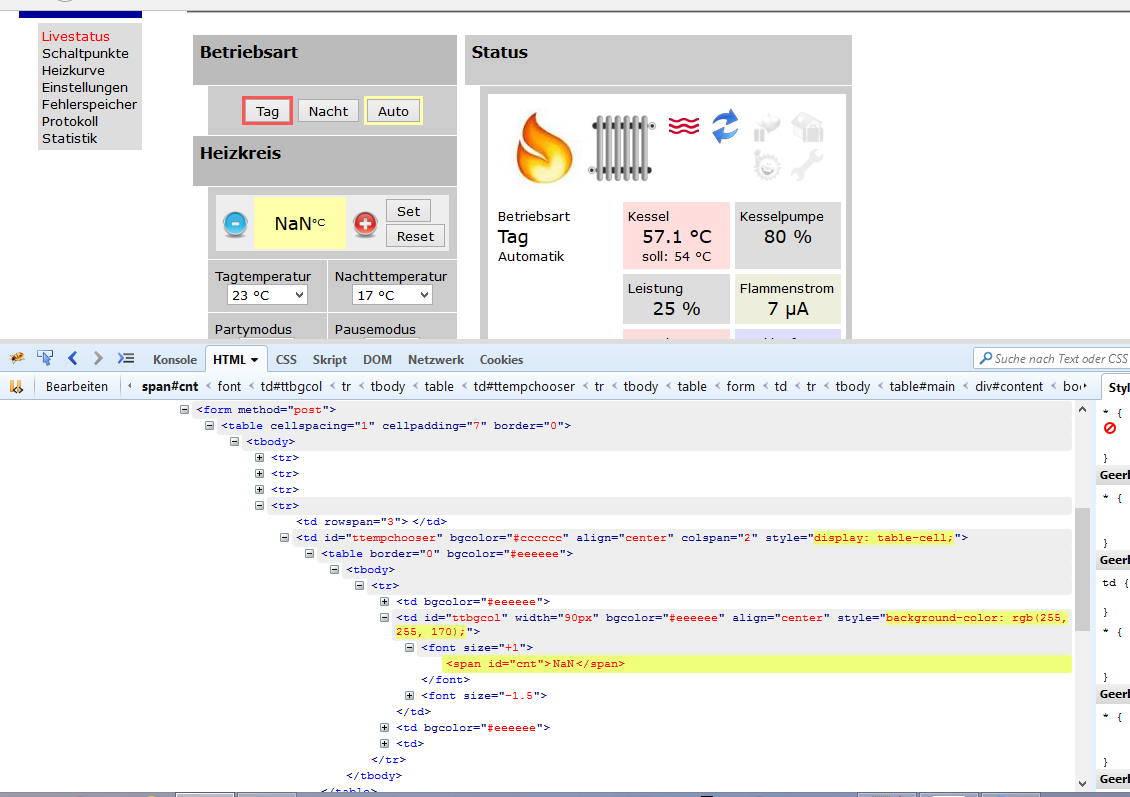Click the yellow NaN temperature display
This screenshot has height=797, width=1130.
click(299, 223)
